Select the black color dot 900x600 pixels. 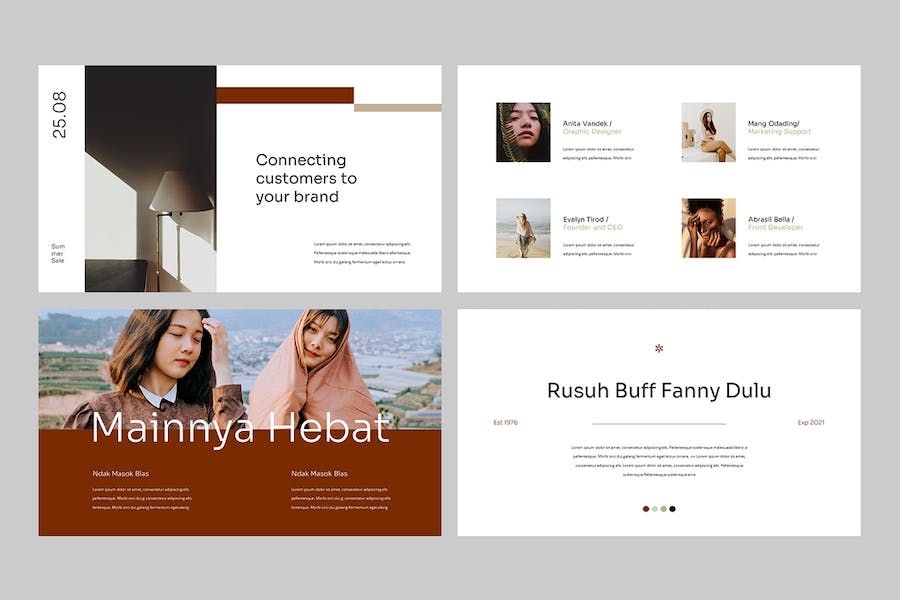point(673,509)
